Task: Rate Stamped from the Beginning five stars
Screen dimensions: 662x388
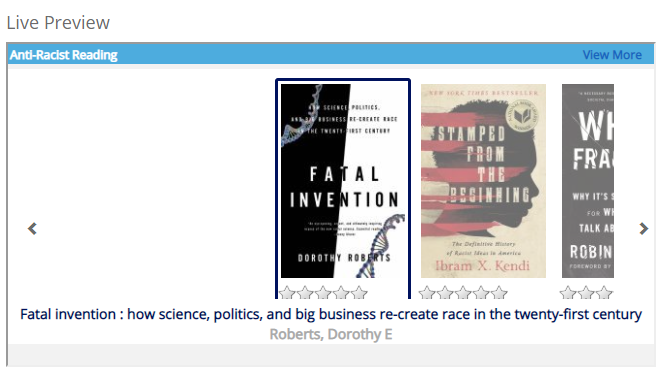Action: click(x=499, y=293)
